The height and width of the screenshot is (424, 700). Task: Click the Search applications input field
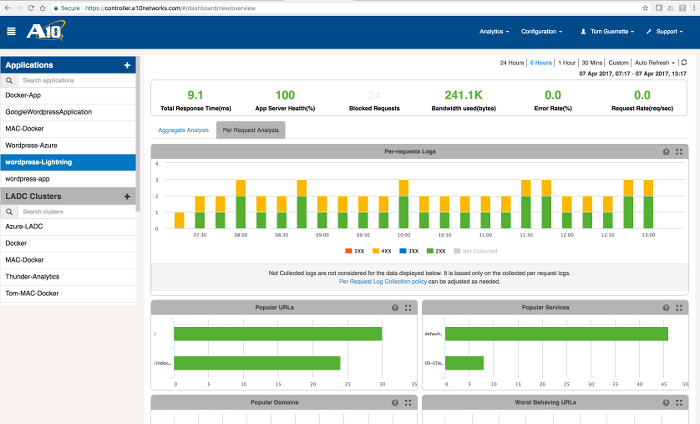[x=76, y=80]
